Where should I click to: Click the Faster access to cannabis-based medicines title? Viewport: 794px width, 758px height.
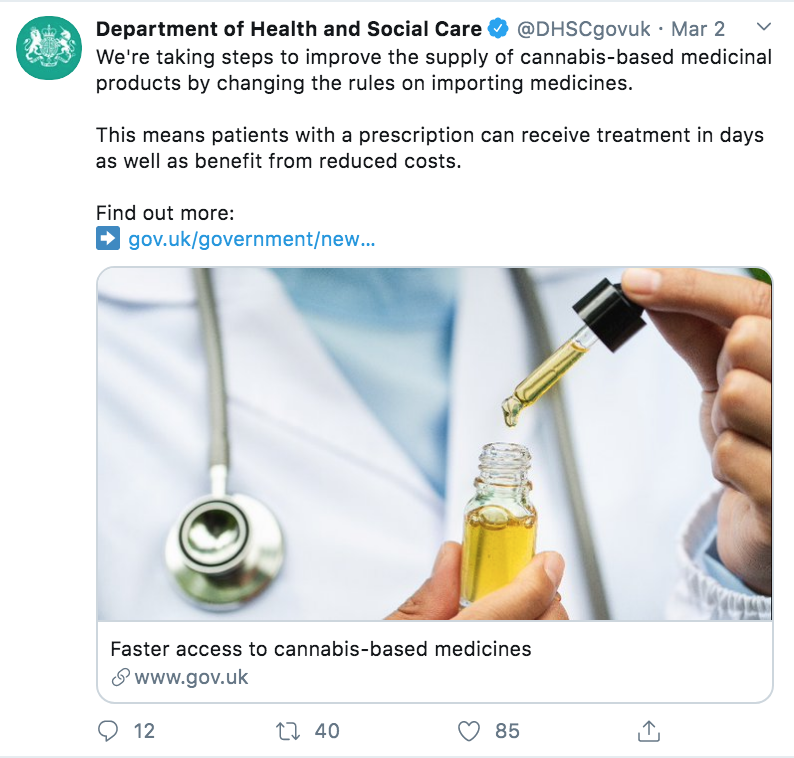point(321,649)
